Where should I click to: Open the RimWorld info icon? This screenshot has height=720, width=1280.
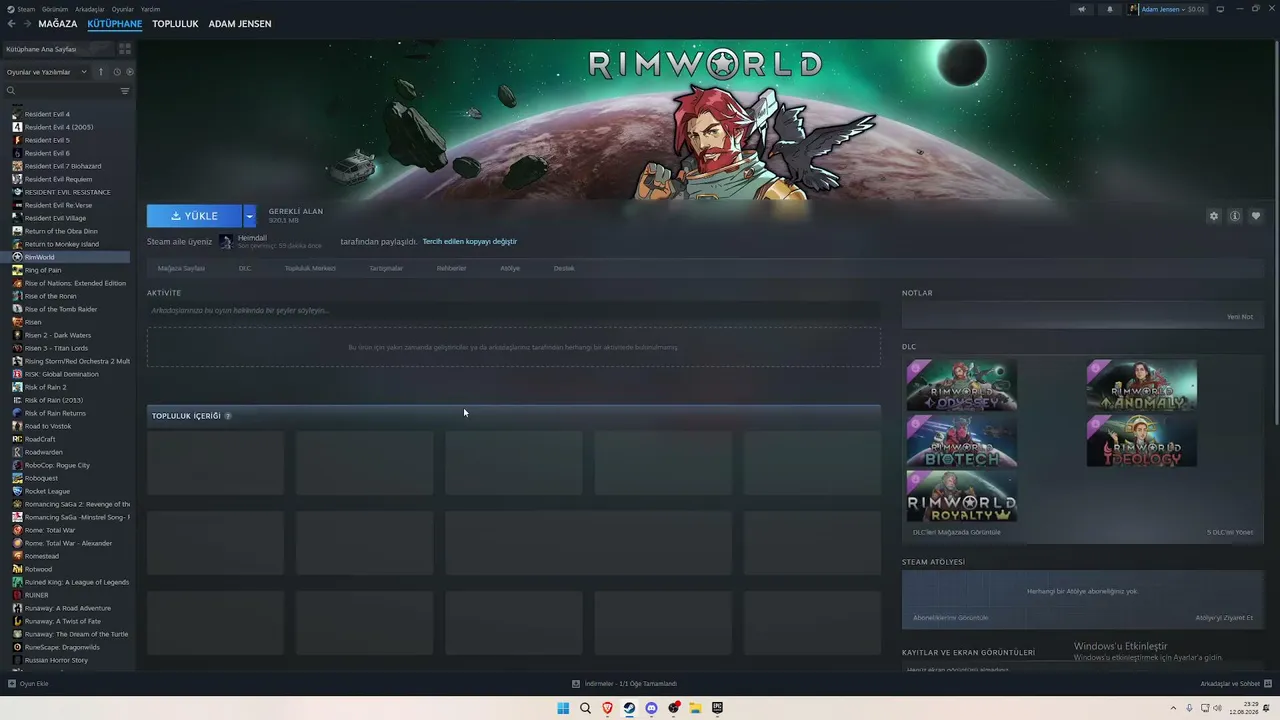click(1235, 216)
